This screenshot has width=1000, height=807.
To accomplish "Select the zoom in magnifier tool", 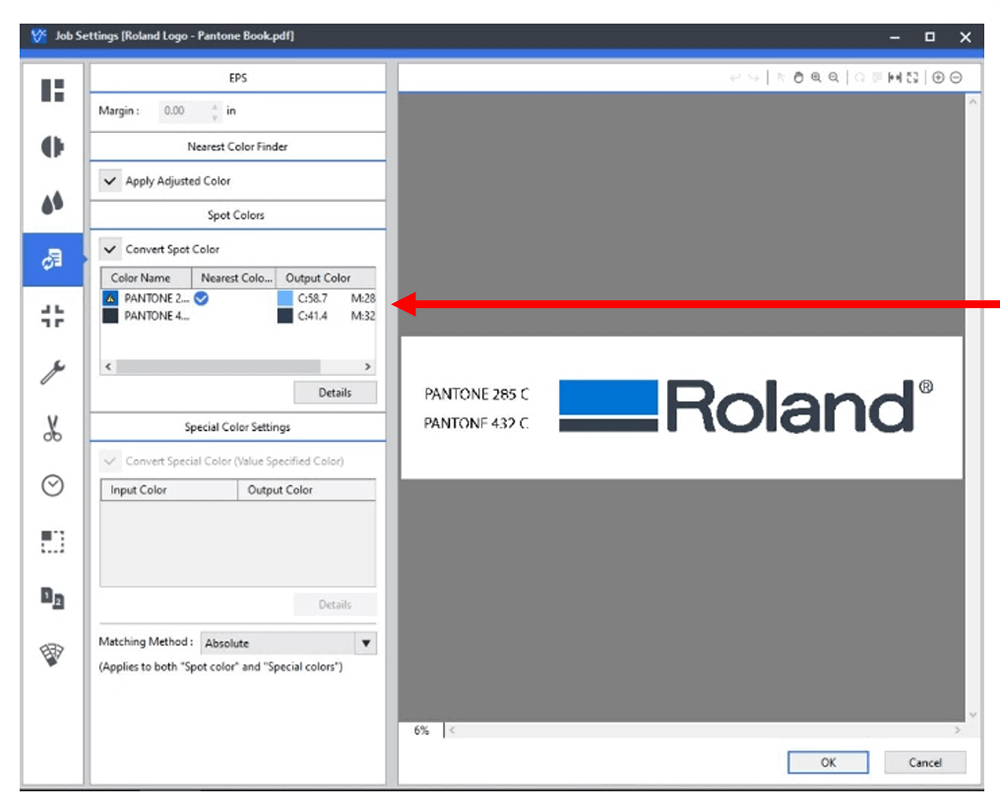I will point(816,77).
